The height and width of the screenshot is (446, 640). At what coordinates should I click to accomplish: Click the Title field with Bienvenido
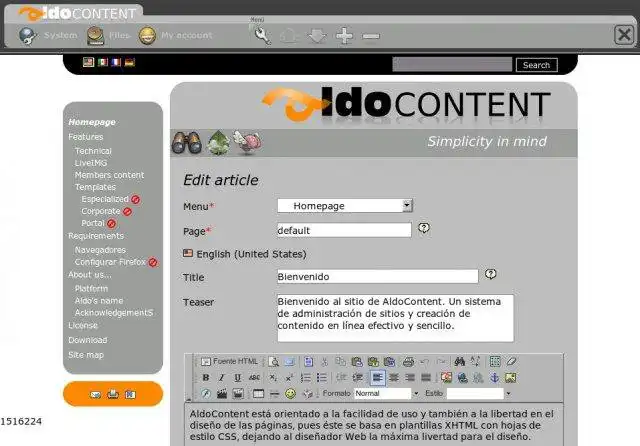click(378, 276)
